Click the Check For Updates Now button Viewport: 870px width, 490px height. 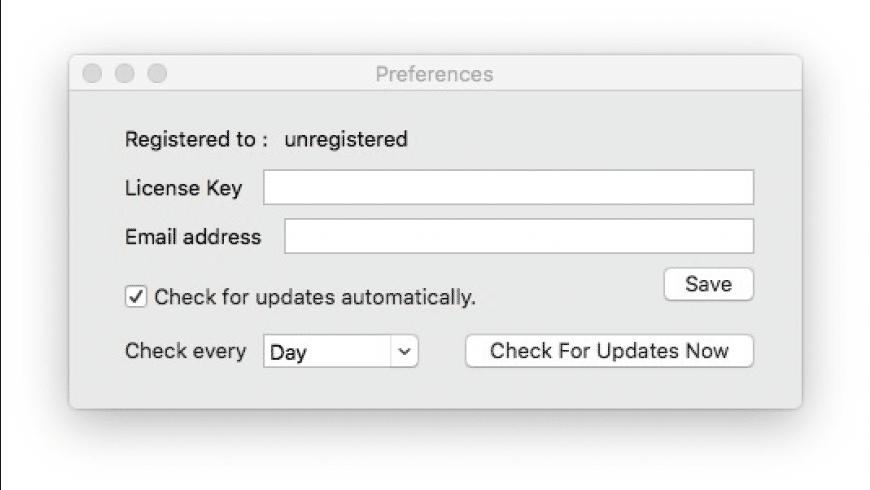pos(609,351)
